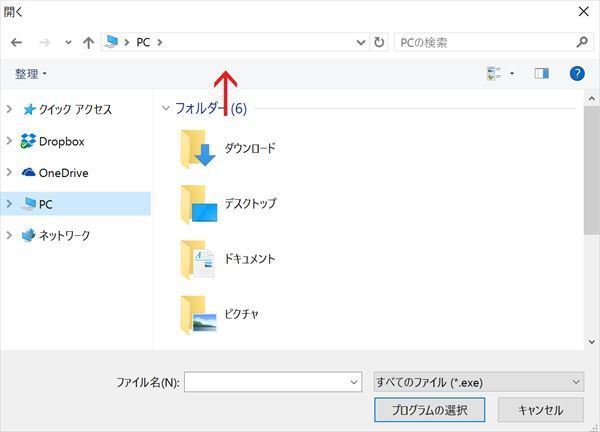Open すべてのファイル (*.exe) filter dropdown

point(479,382)
